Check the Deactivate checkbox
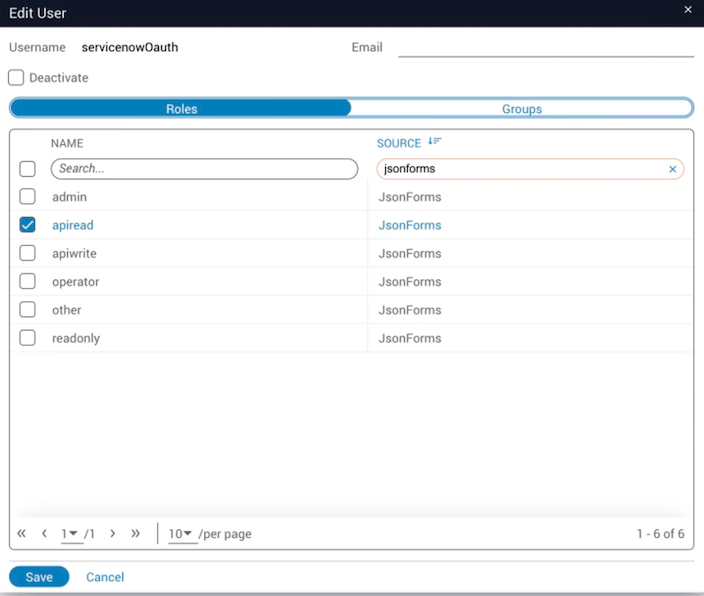Screen dimensions: 704x596 16,77
